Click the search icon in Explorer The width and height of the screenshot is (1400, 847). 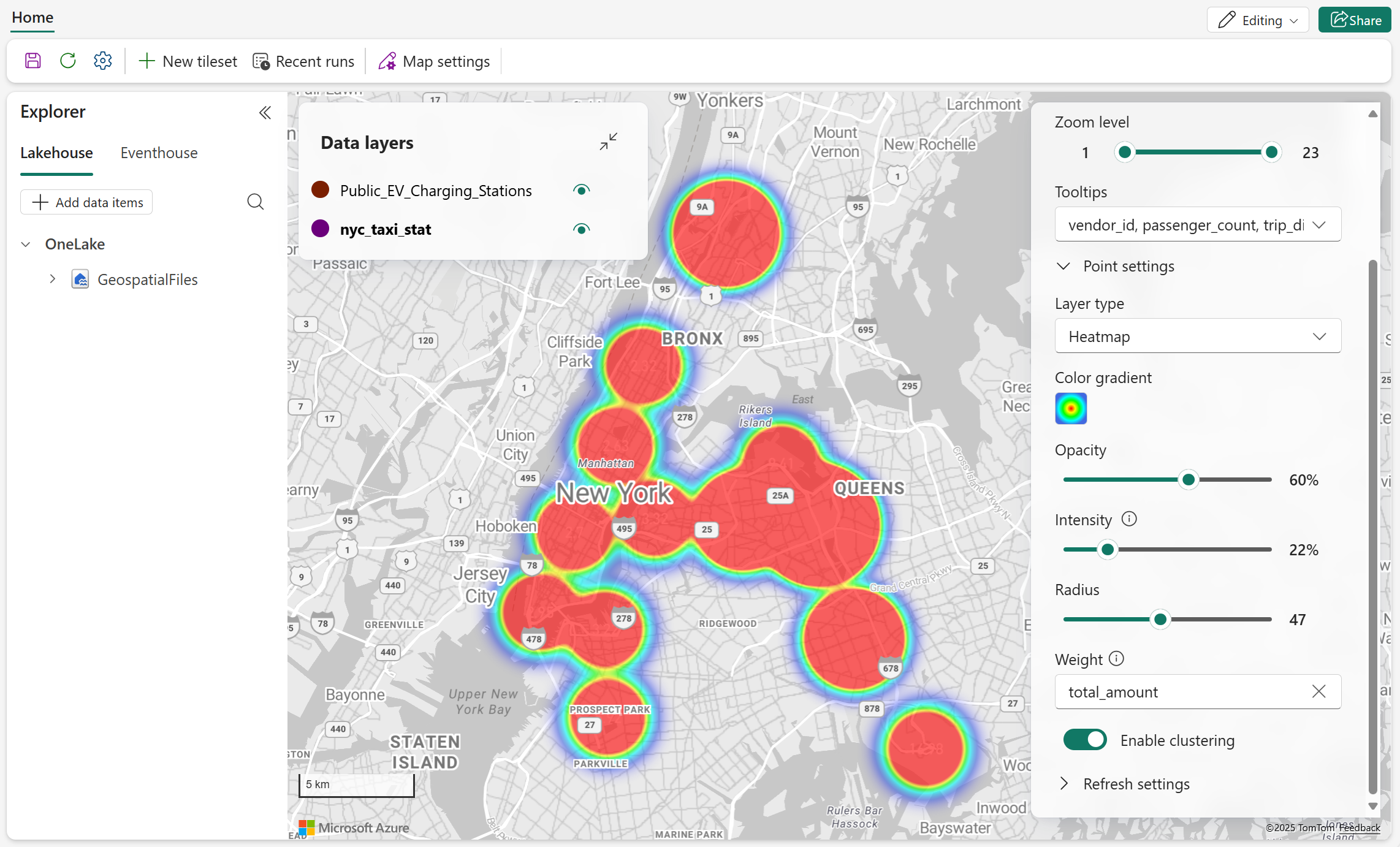click(x=256, y=202)
